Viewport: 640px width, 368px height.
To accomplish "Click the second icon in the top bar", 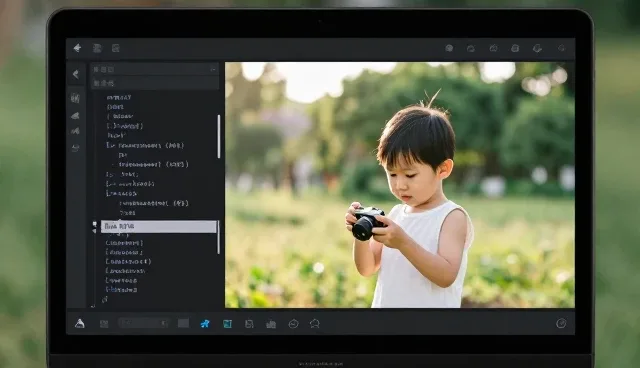I will pos(97,48).
